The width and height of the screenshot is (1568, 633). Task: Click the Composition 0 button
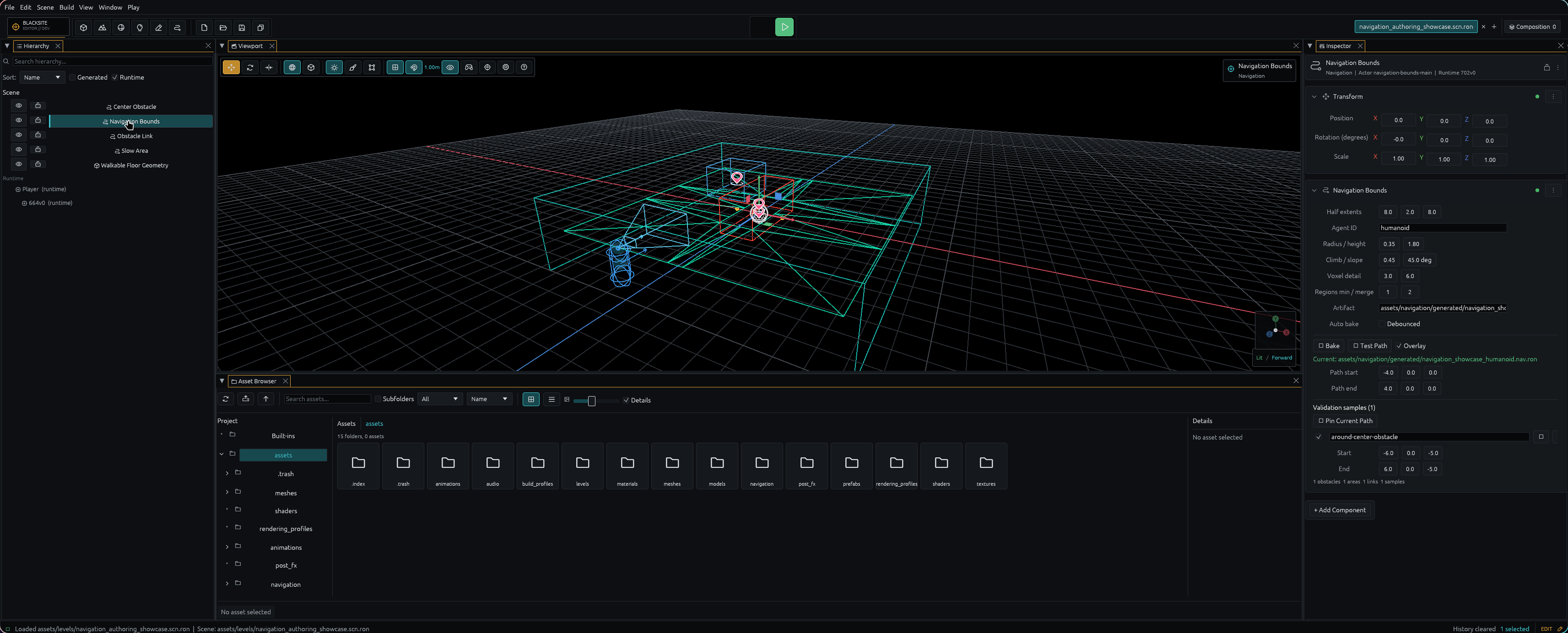(x=1532, y=27)
